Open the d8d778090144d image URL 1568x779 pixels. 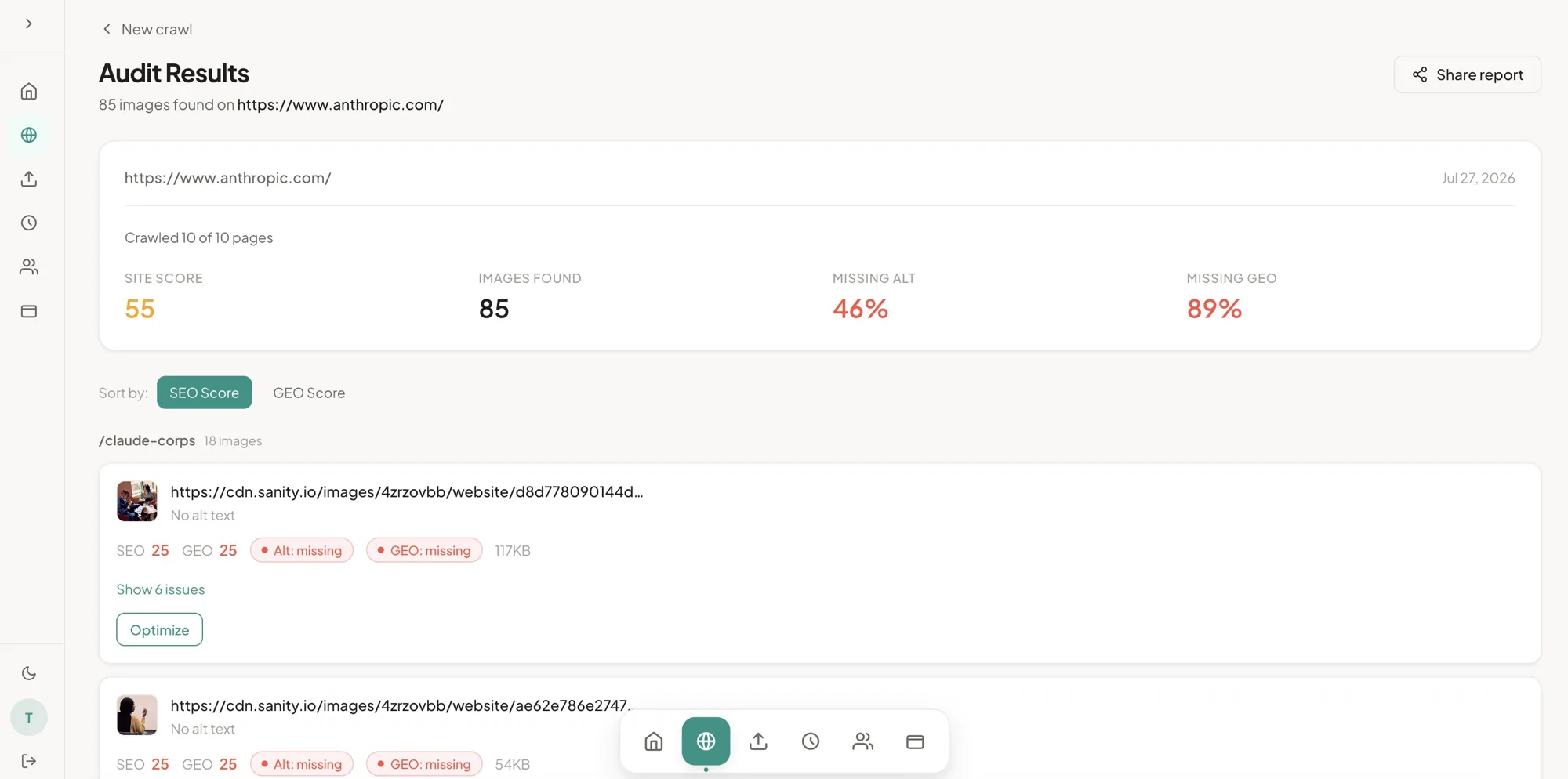407,491
